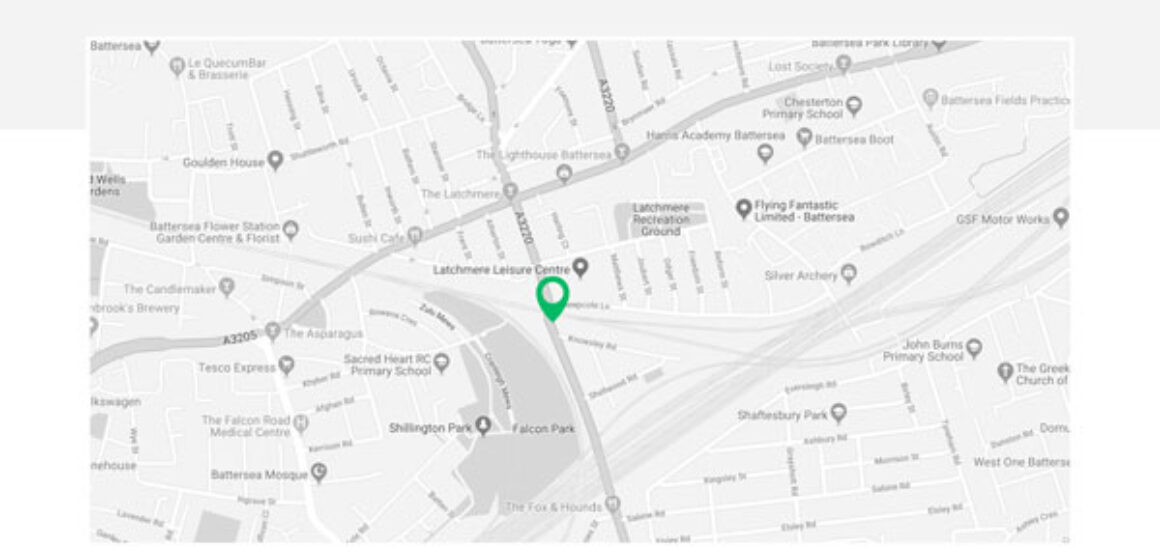This screenshot has width=1160, height=560.
Task: Select the Latchmere Recreation Ground label
Action: point(661,220)
